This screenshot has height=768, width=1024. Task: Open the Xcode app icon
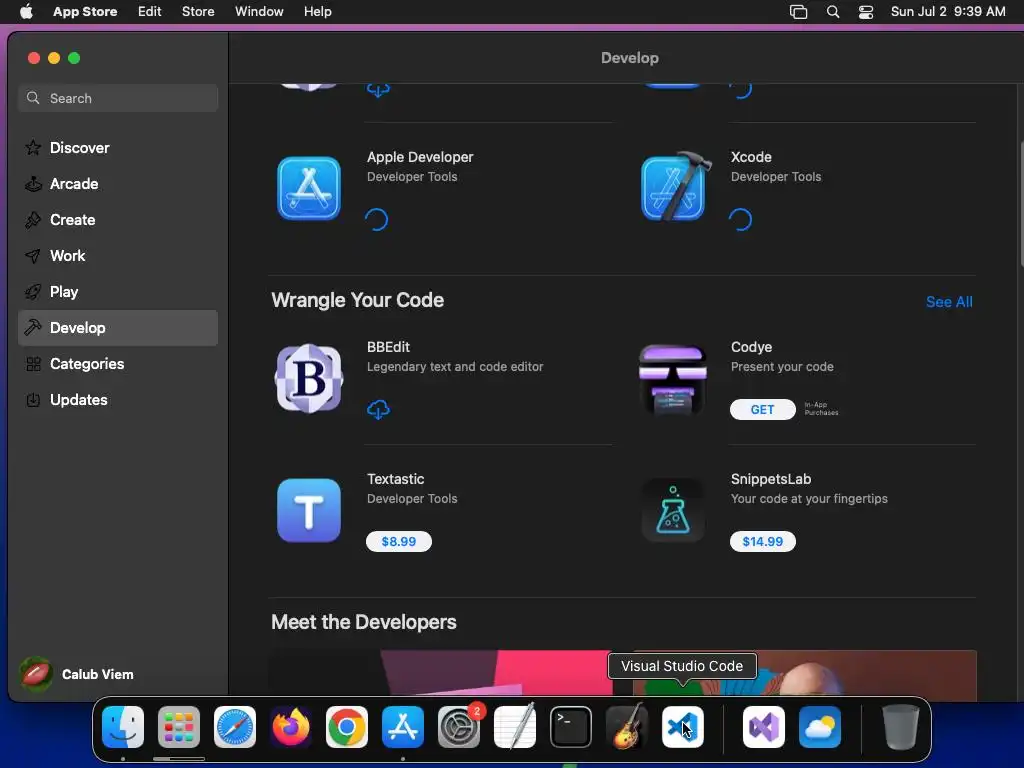click(675, 187)
